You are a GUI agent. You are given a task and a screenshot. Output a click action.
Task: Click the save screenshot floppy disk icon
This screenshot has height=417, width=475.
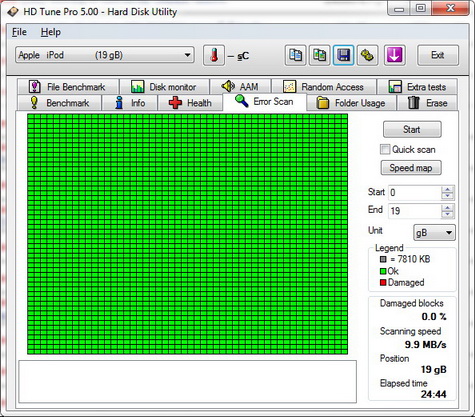(x=343, y=55)
